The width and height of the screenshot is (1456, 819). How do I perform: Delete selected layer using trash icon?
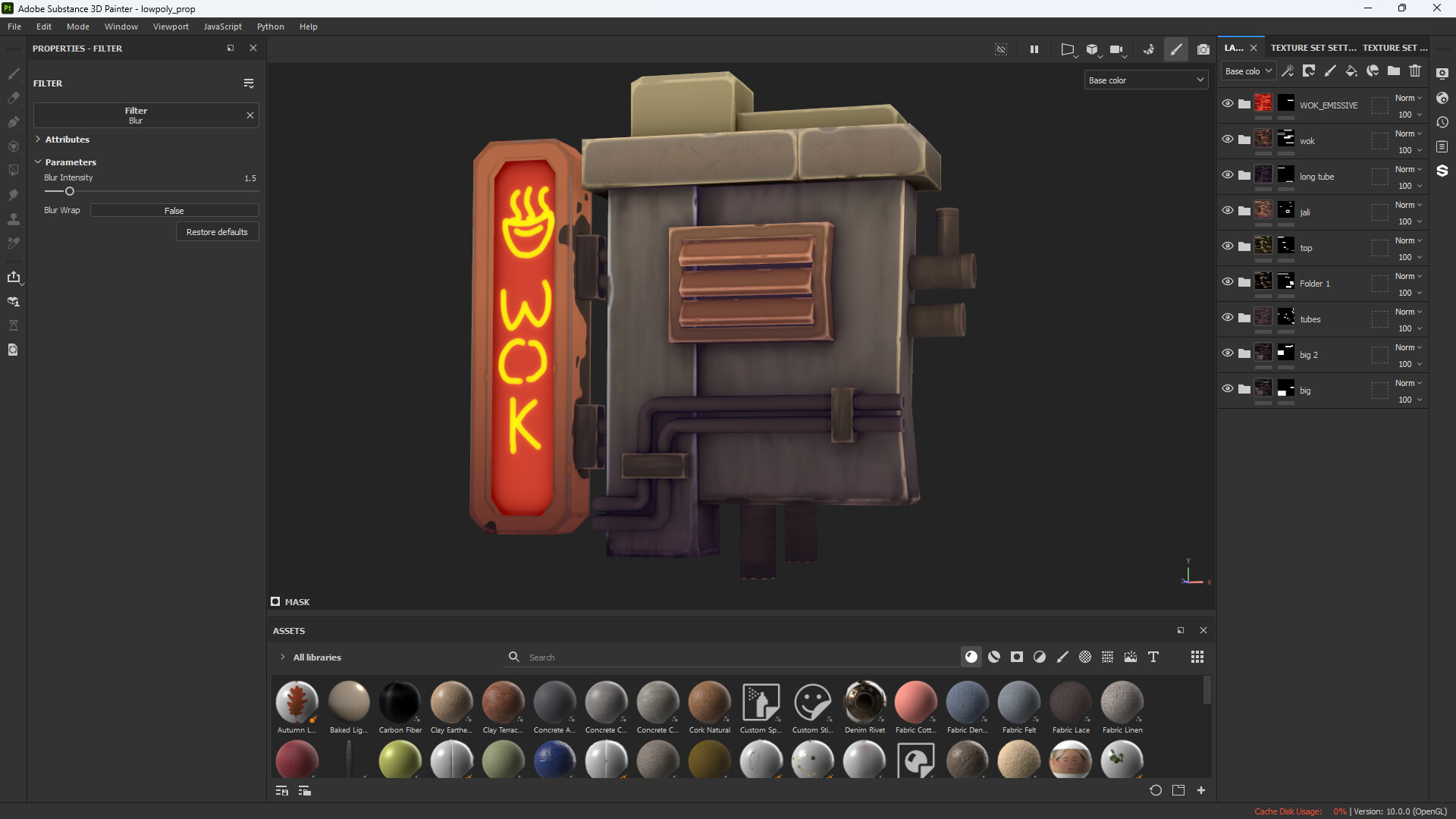[x=1415, y=71]
